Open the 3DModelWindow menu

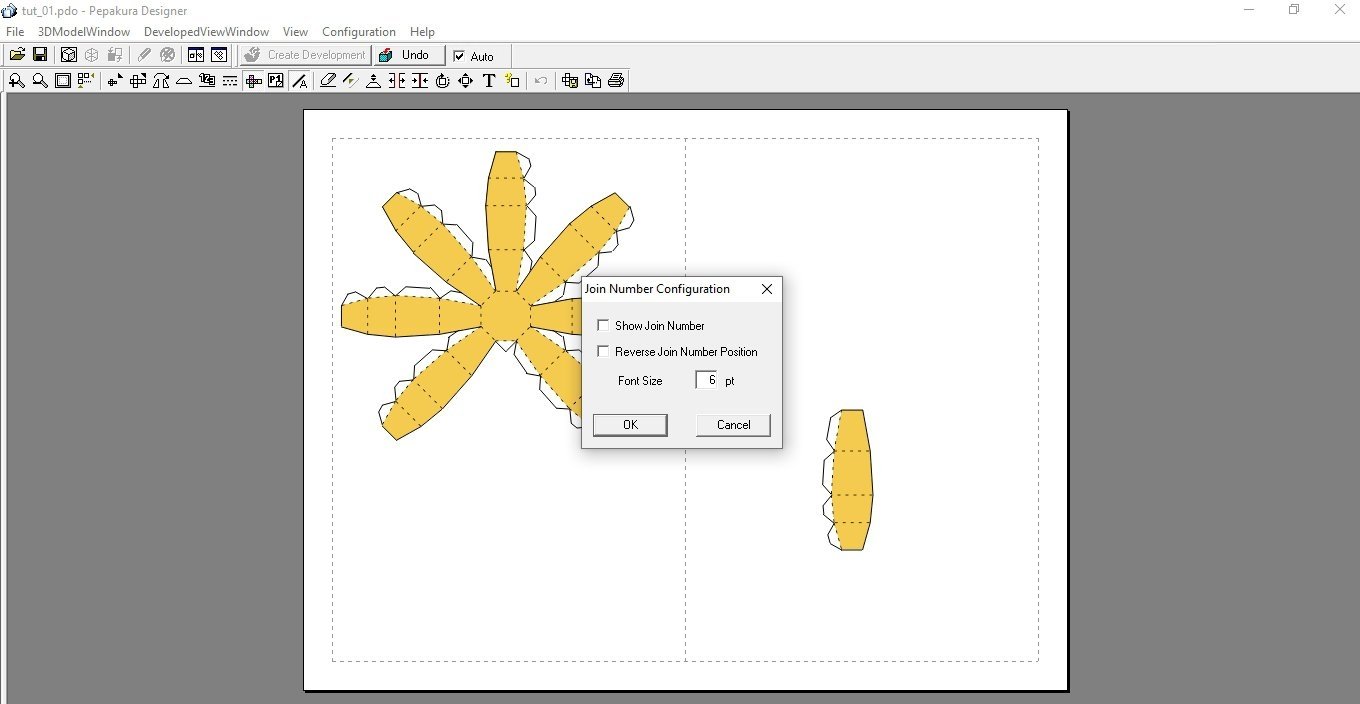(84, 32)
